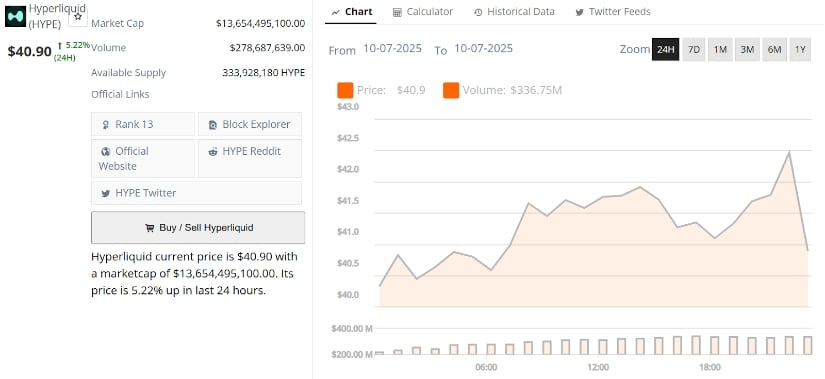This screenshot has height=379, width=825.
Task: Open the HYPE Reddit link
Action: click(x=250, y=158)
